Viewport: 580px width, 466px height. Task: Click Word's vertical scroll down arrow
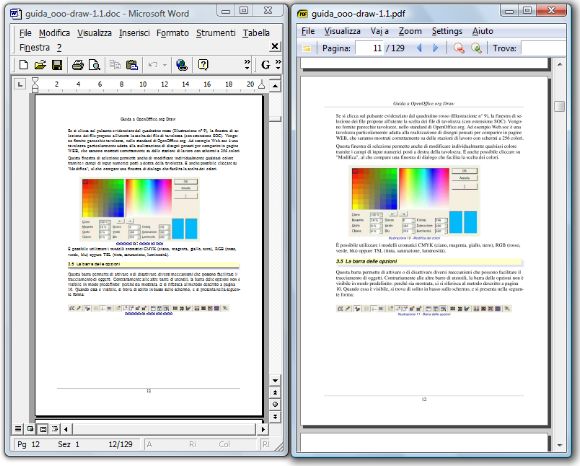click(x=275, y=380)
